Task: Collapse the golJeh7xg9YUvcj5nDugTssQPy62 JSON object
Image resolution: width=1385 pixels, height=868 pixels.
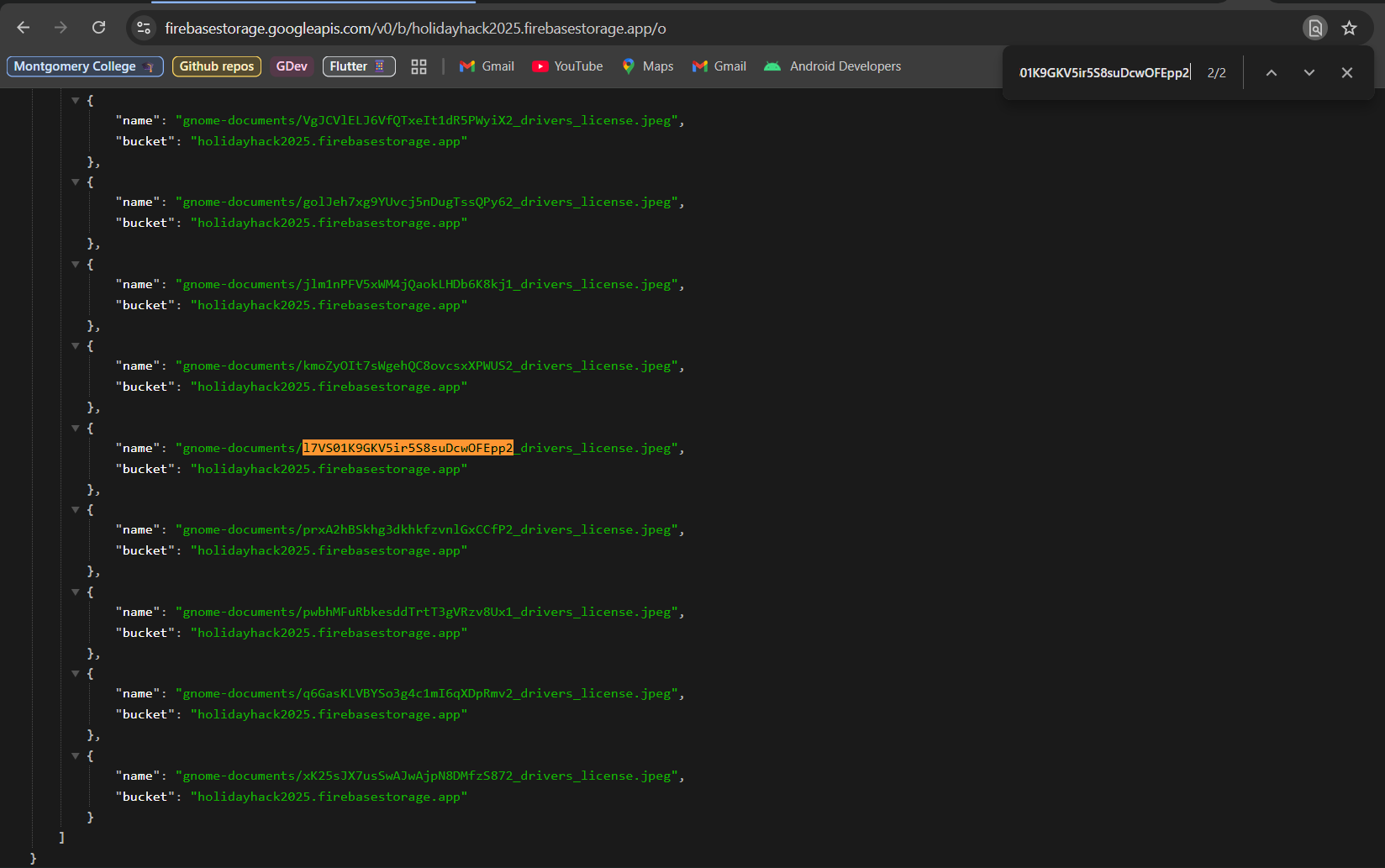Action: pos(76,181)
